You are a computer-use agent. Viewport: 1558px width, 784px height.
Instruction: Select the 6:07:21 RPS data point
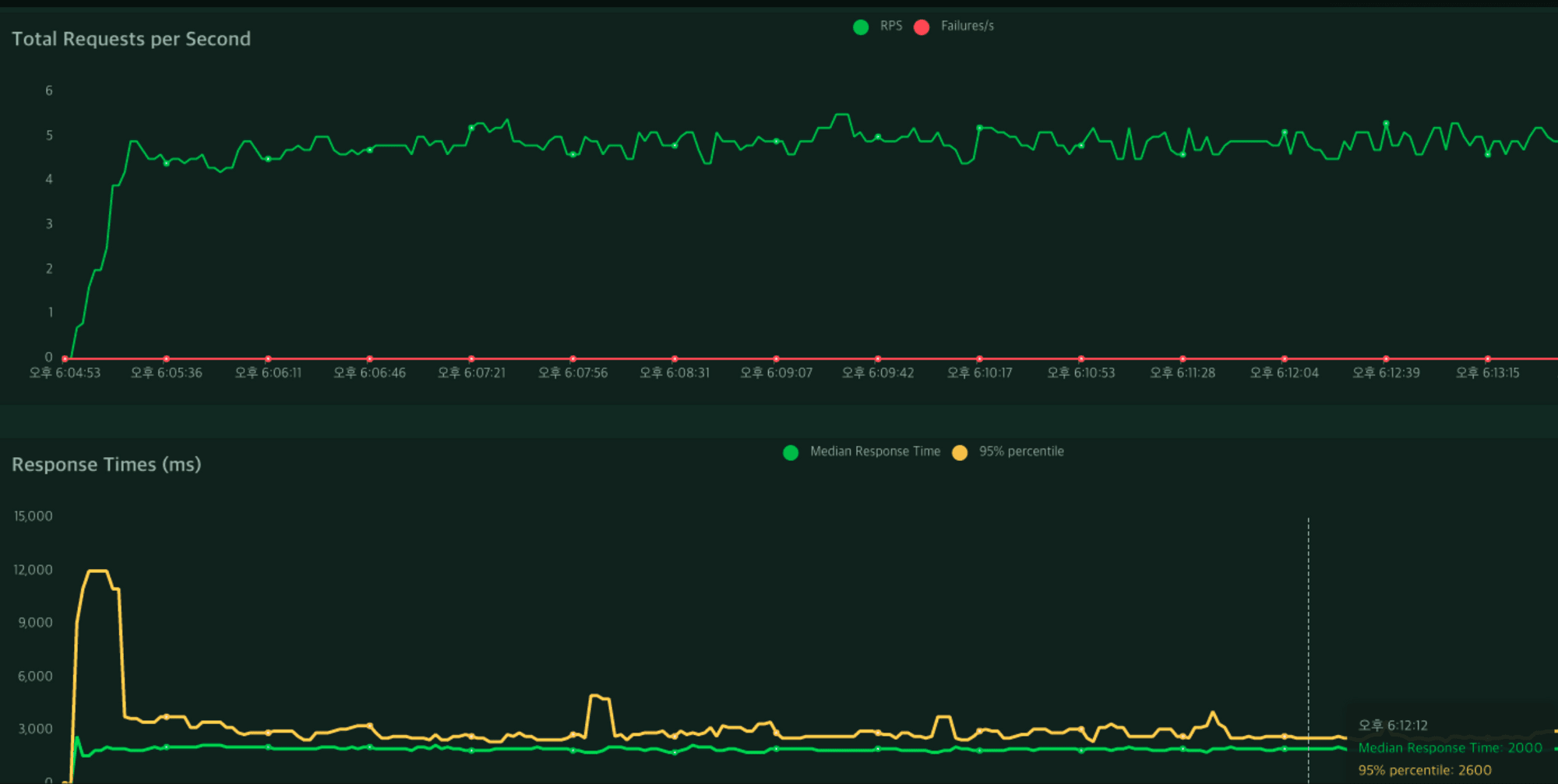[471, 128]
